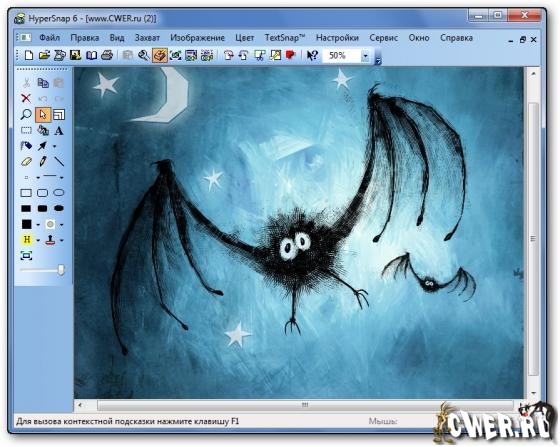Select the arrow drawing tool

pyautogui.click(x=42, y=146)
